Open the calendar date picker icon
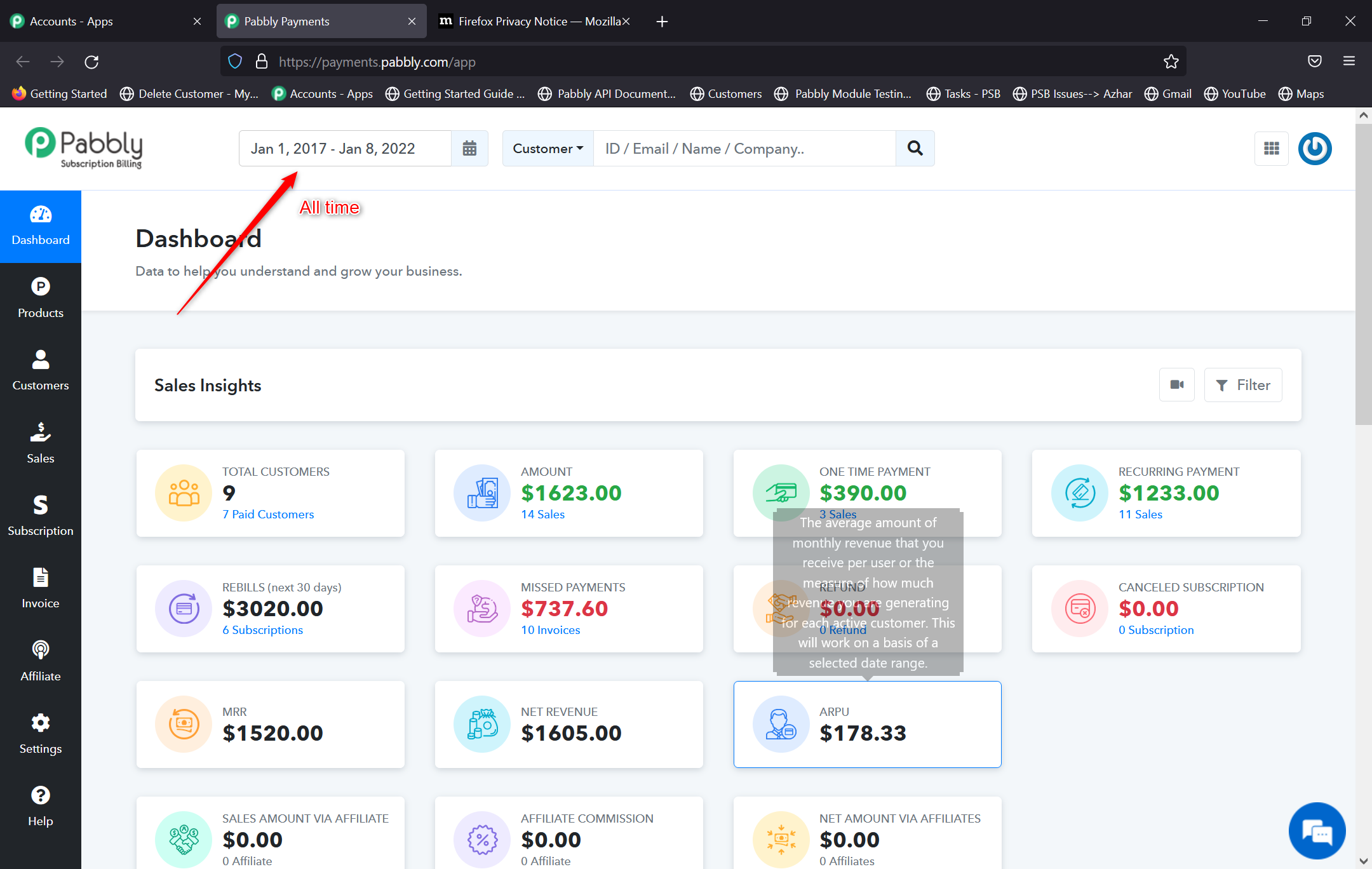This screenshot has width=1372, height=869. tap(469, 149)
